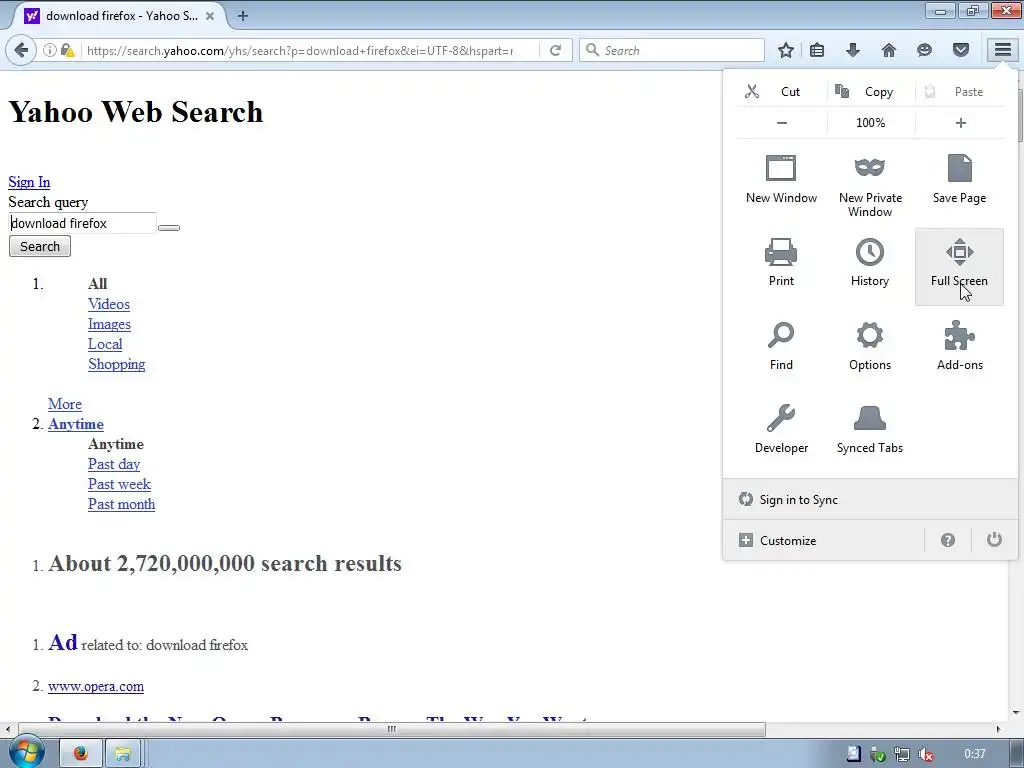Filter results to Past day
Image resolution: width=1024 pixels, height=768 pixels.
tap(114, 464)
